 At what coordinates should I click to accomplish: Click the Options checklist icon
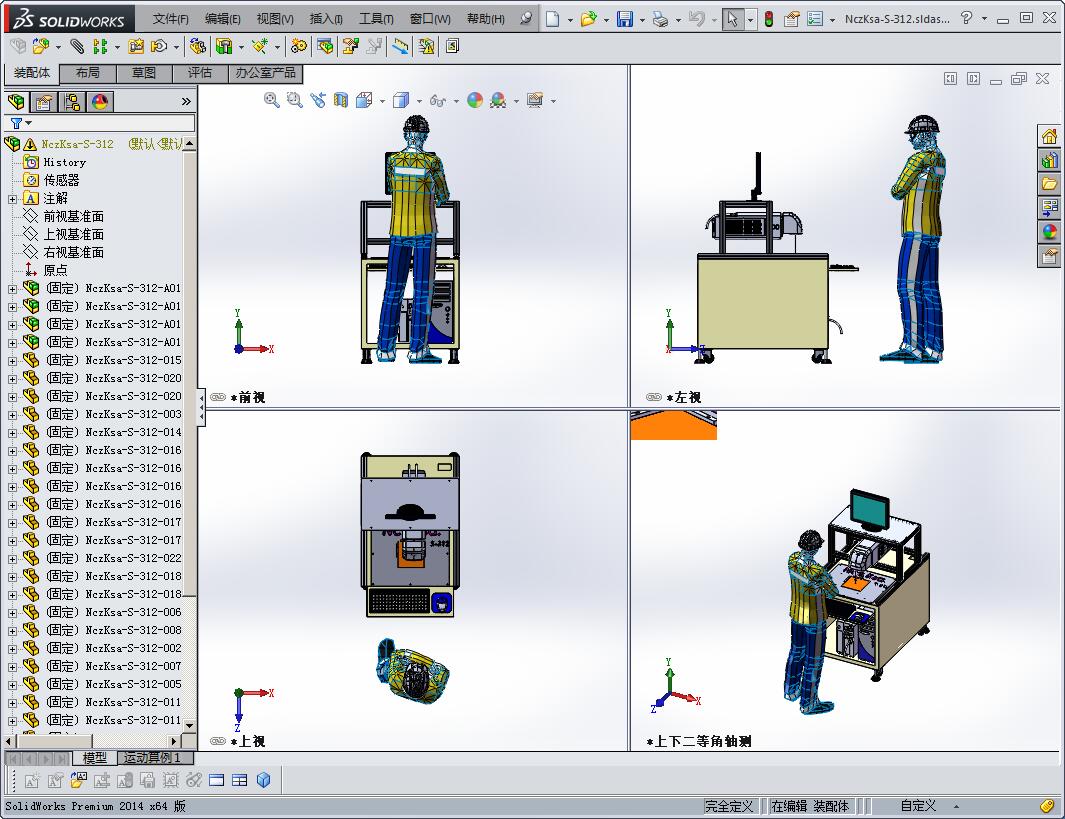pyautogui.click(x=814, y=19)
